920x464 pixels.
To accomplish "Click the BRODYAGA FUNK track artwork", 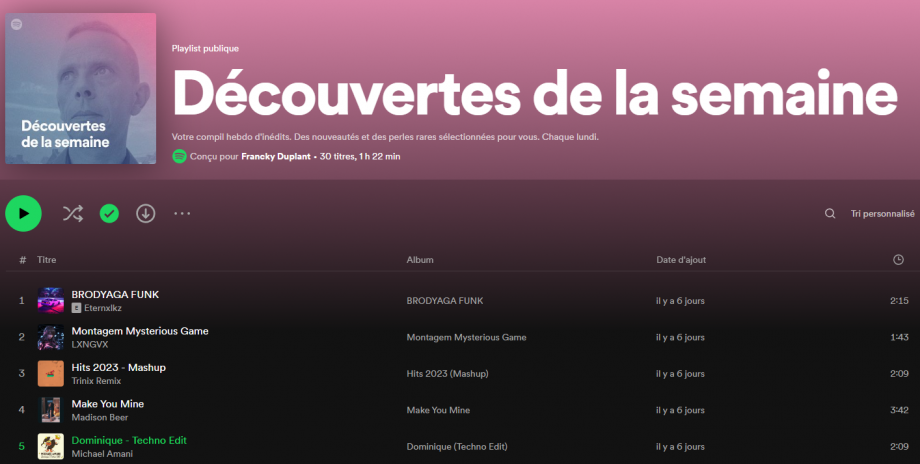I will point(50,300).
